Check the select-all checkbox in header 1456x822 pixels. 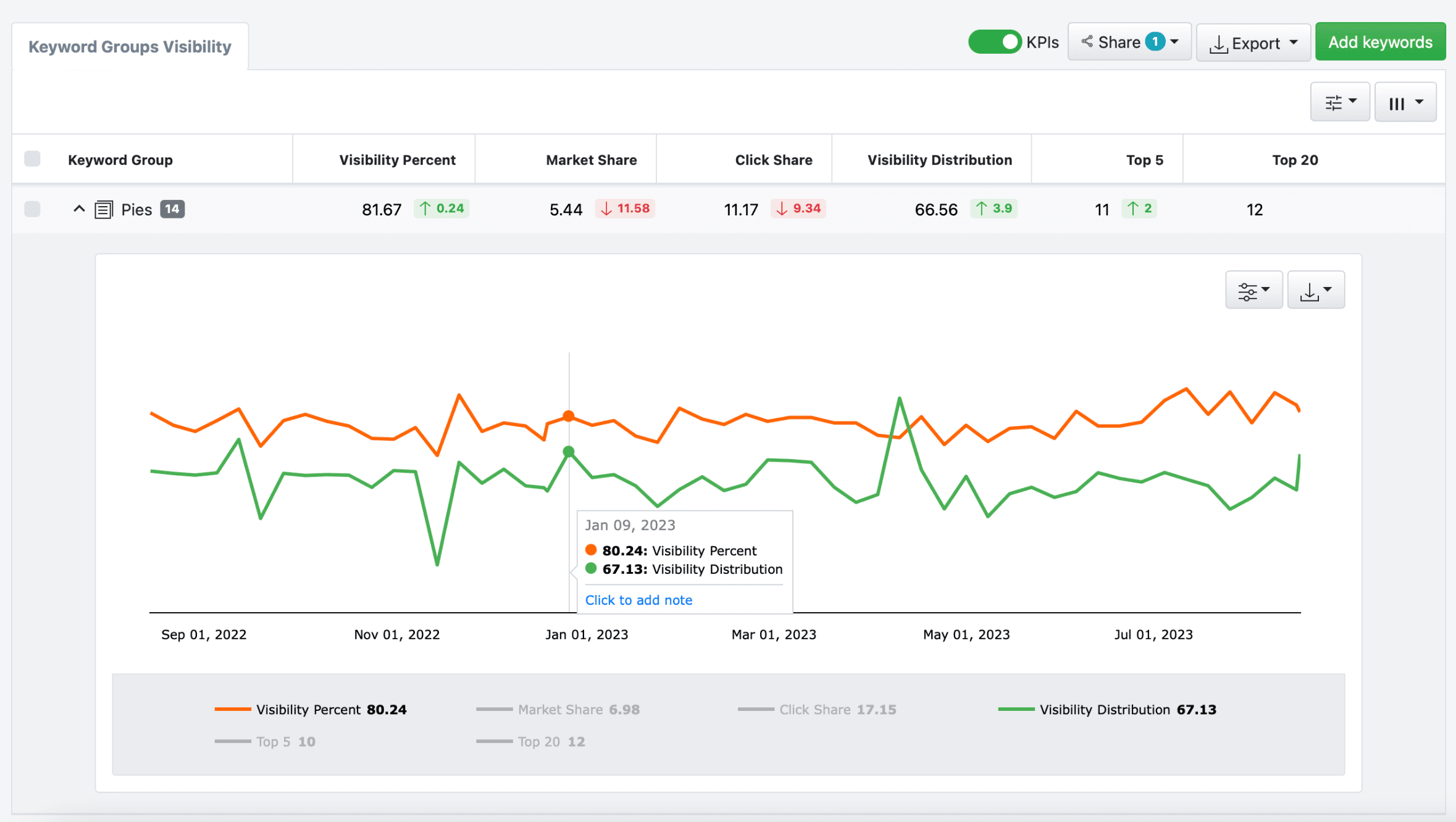(x=33, y=159)
